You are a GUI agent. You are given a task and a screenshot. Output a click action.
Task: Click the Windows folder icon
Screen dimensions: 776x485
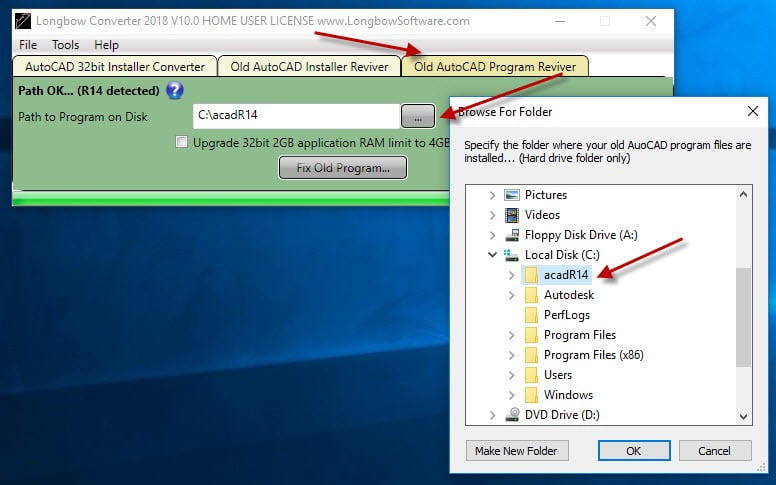[531, 395]
